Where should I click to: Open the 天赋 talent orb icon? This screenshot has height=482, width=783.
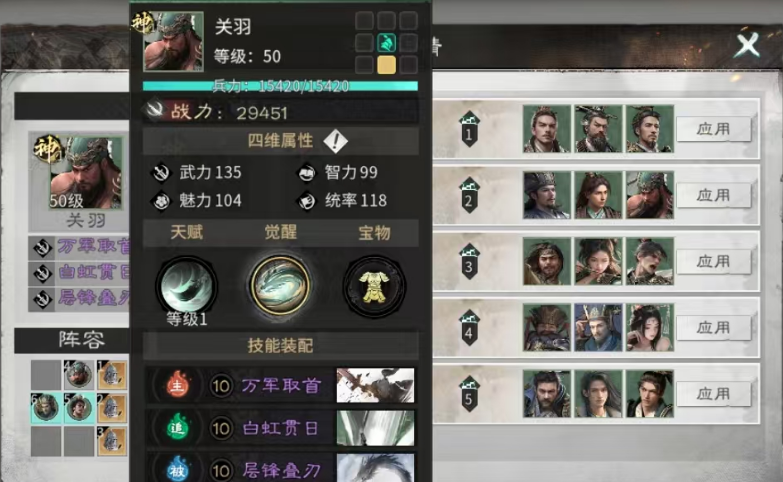187,285
